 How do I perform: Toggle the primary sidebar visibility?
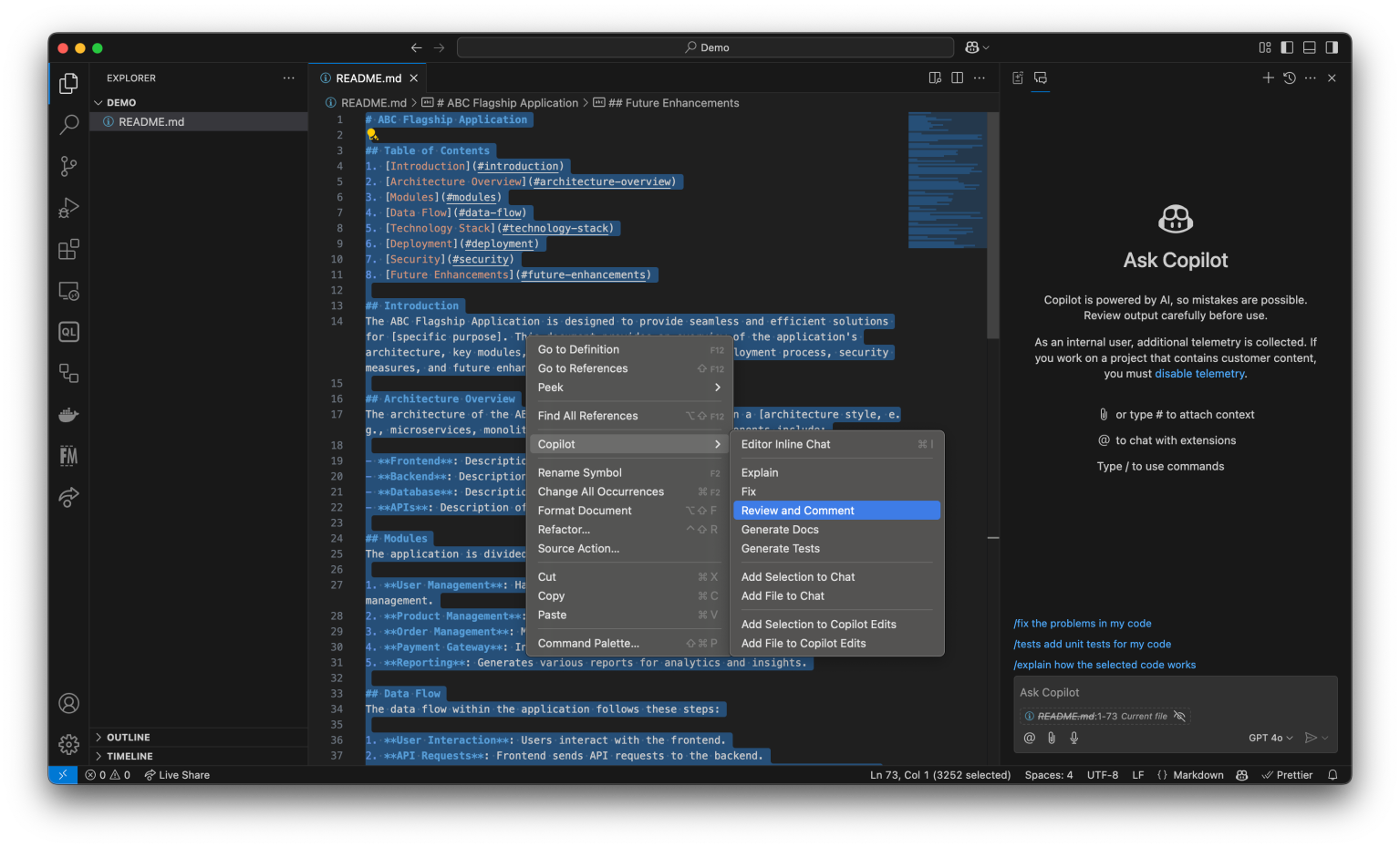(1287, 47)
